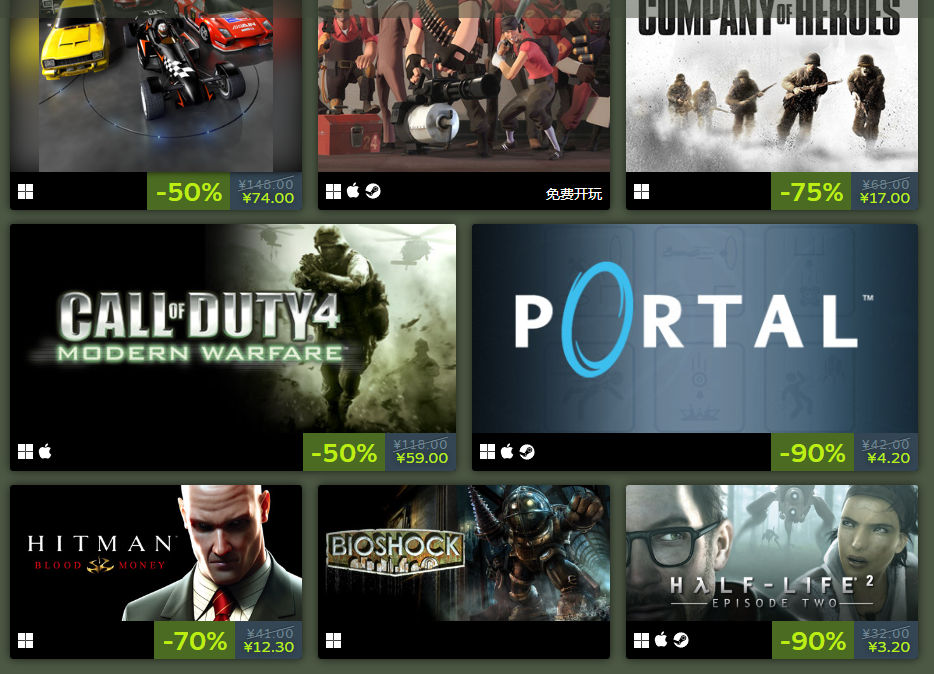Click the Windows icon under the racing game

click(x=26, y=192)
